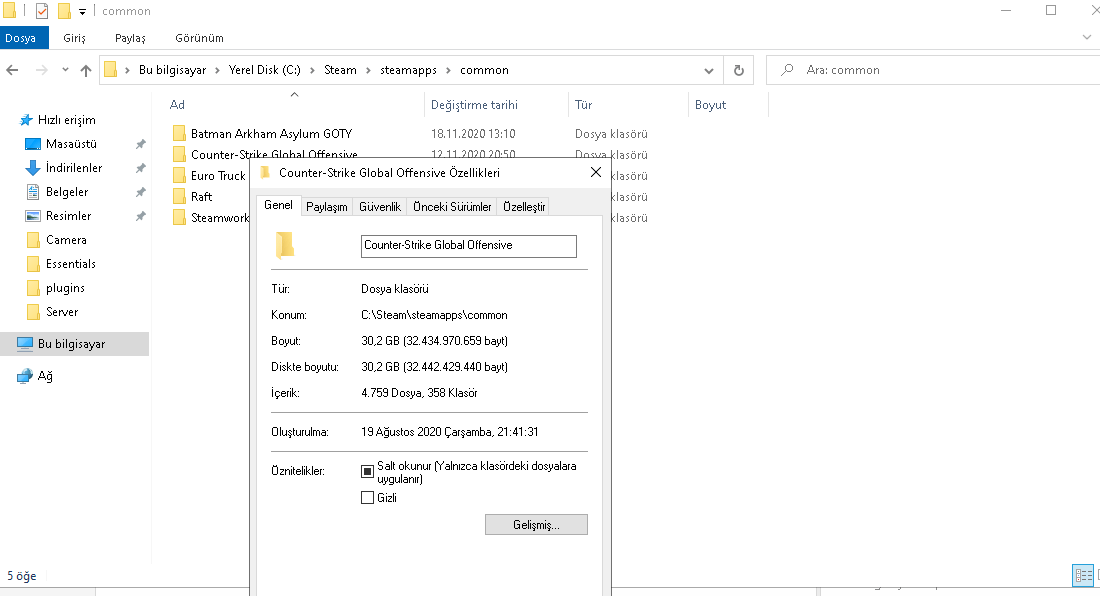Click the folder icon in properties dialog

tap(285, 245)
